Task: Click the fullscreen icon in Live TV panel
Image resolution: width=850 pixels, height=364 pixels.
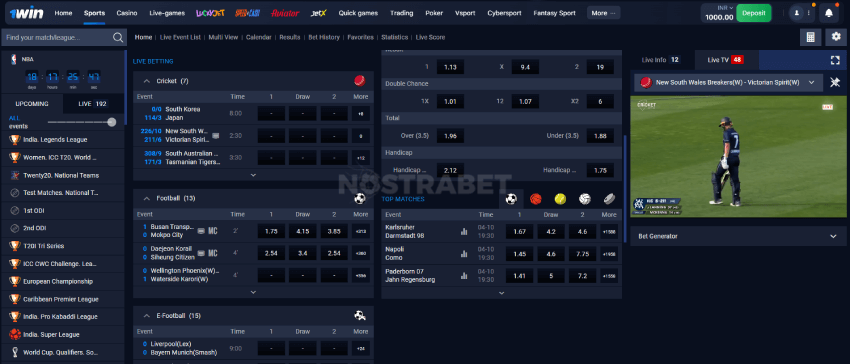Action: (x=835, y=60)
